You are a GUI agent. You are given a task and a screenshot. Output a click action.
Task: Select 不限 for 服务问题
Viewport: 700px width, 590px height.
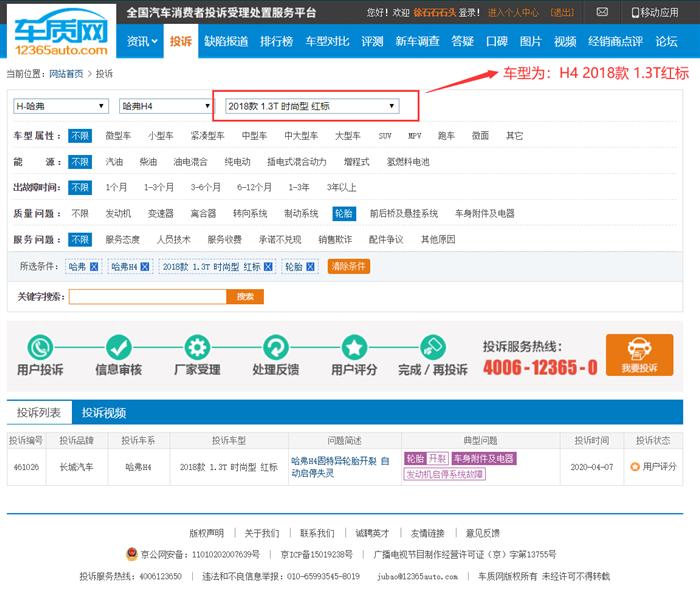pyautogui.click(x=80, y=240)
